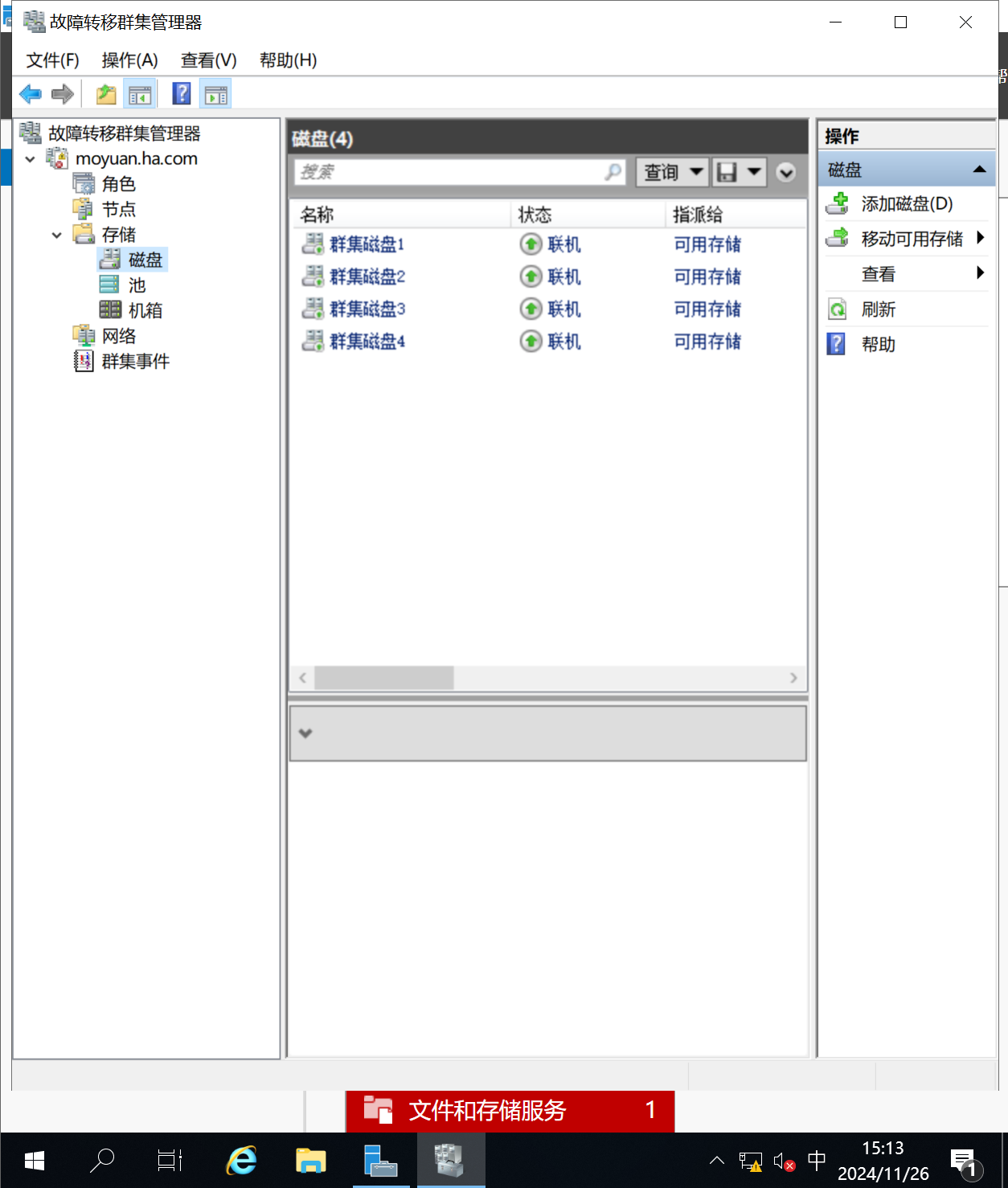The image size is (1008, 1188).
Task: Open the 操作(A) menu
Action: 129,60
